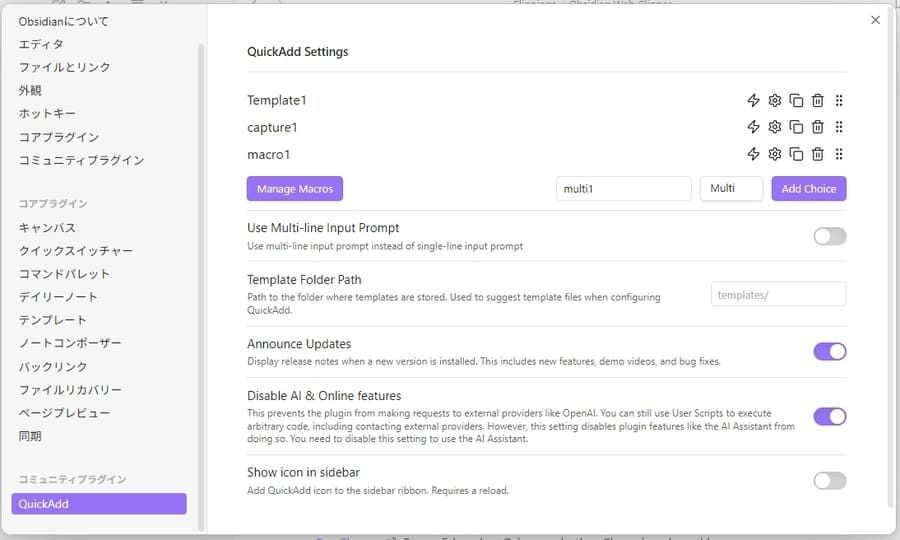Enable Use Multi-line Input Prompt
Image resolution: width=900 pixels, height=540 pixels.
[829, 236]
